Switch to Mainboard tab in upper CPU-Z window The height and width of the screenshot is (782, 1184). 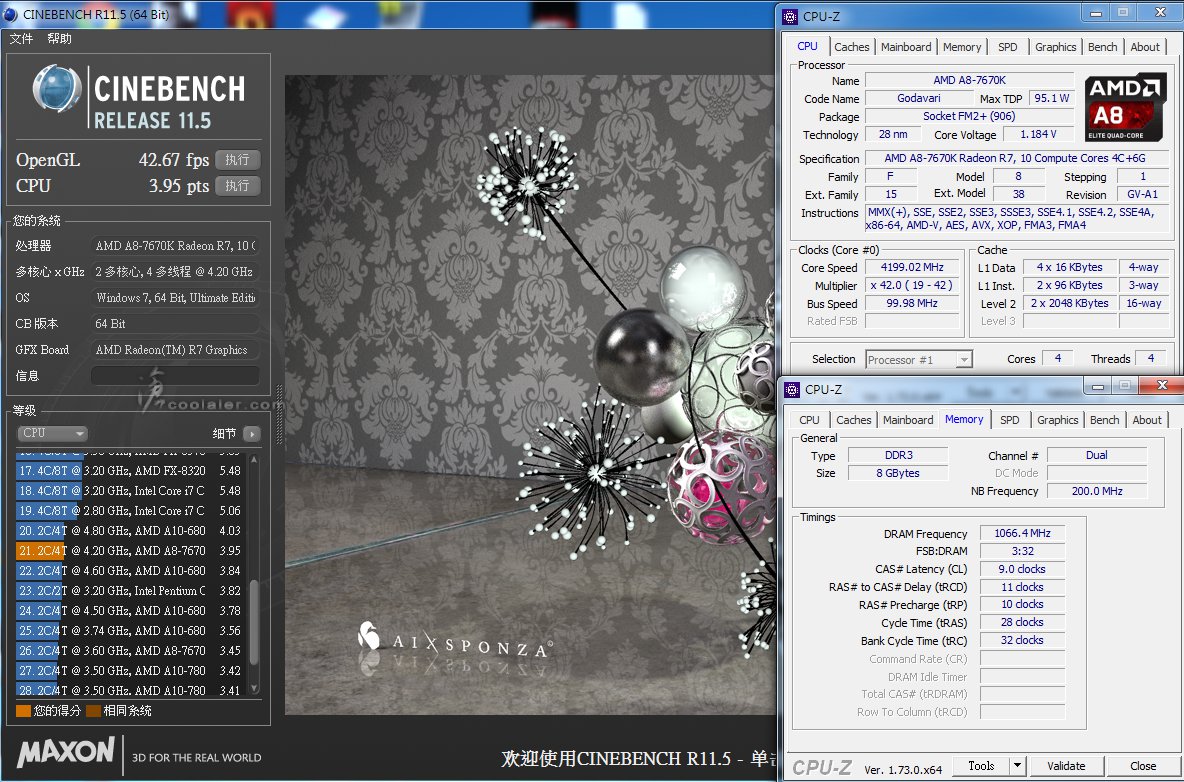point(906,47)
